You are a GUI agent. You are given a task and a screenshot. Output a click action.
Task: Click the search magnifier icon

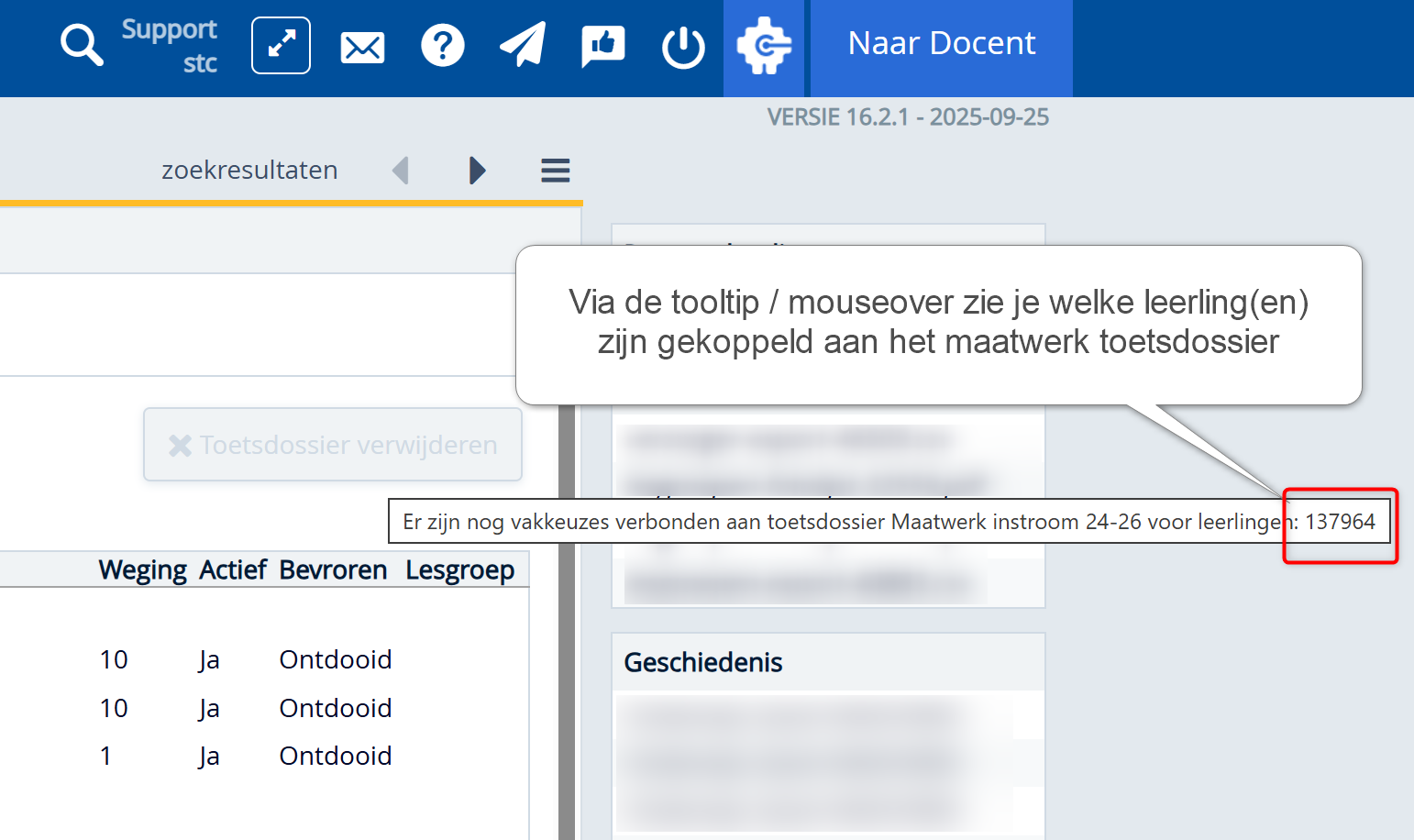[x=82, y=45]
